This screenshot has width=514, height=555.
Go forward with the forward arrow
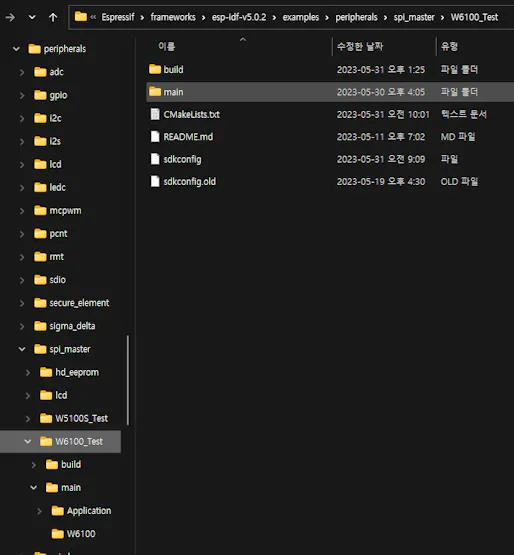(10, 17)
